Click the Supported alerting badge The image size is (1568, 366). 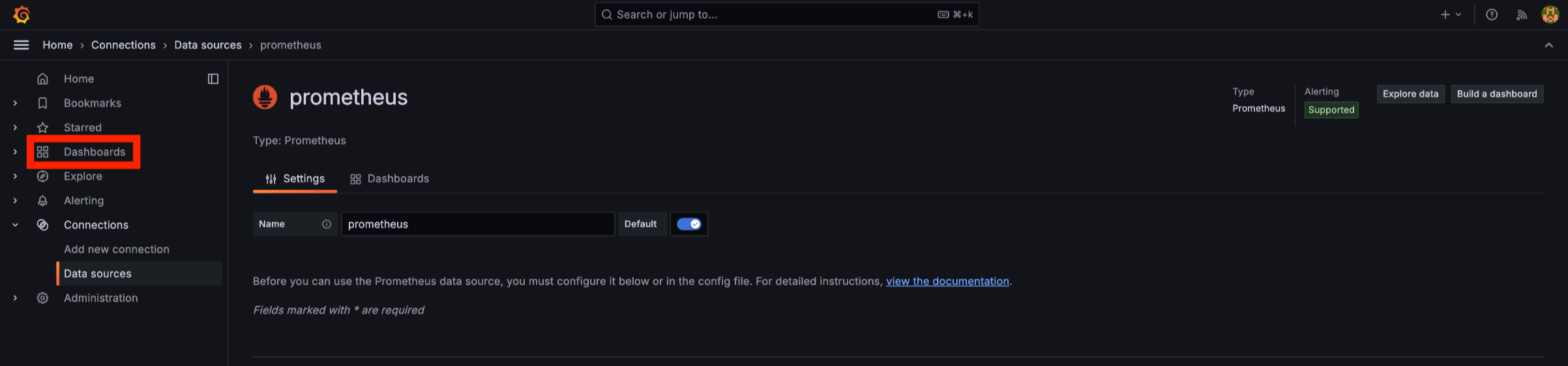[x=1331, y=110]
